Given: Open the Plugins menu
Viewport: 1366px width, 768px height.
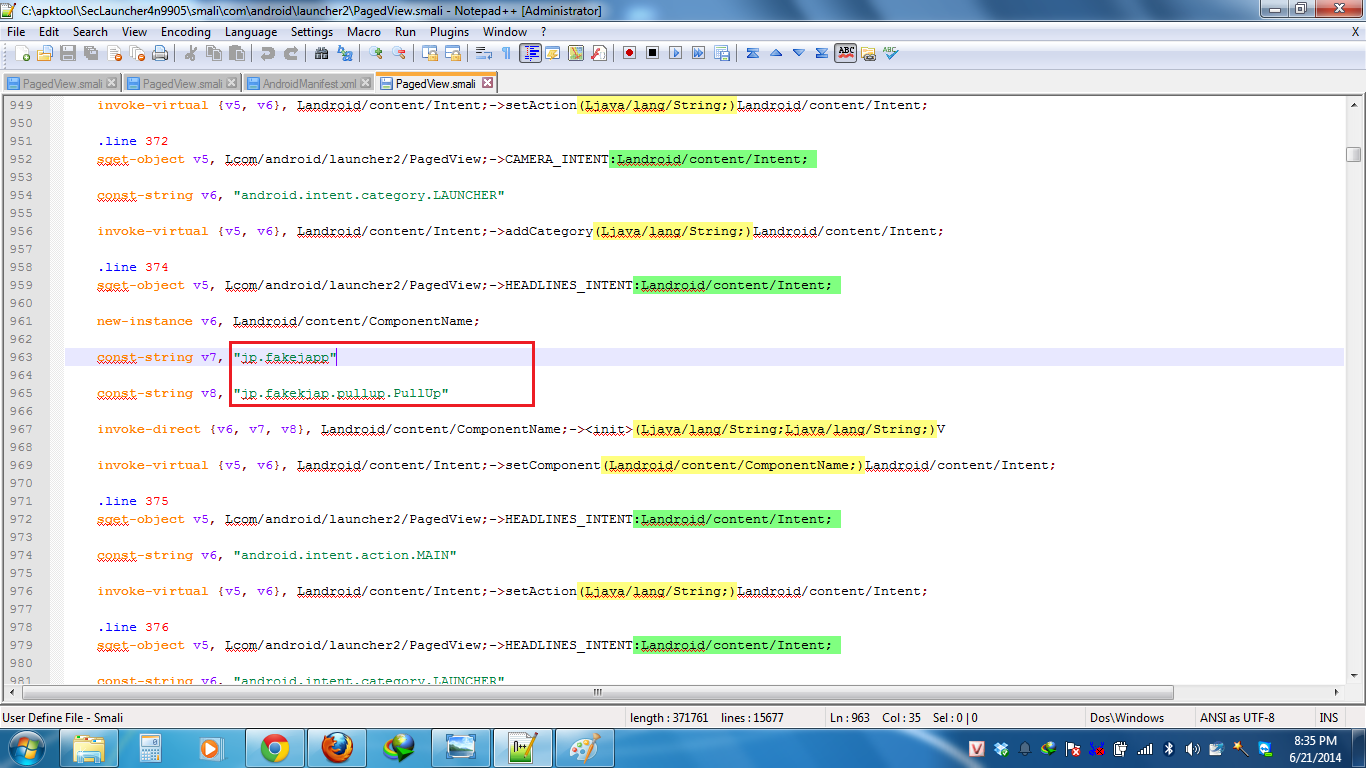Looking at the screenshot, I should click(x=449, y=31).
